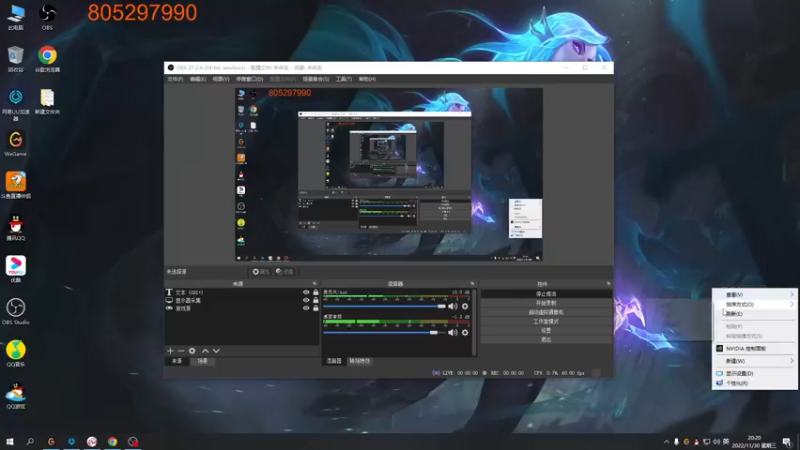
Task: Open the 帮助(H) menu in OBS
Action: pyautogui.click(x=367, y=79)
